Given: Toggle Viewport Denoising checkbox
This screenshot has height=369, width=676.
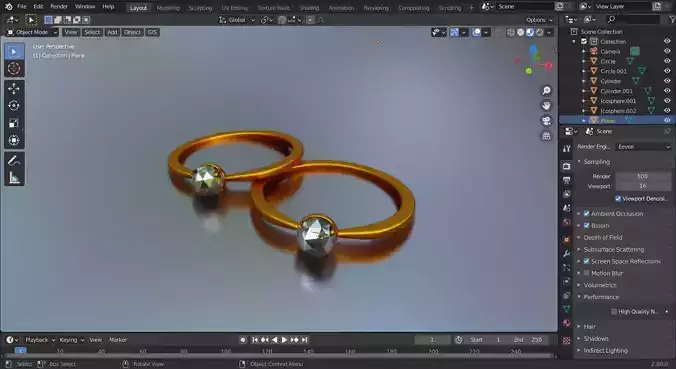Looking at the screenshot, I should tap(618, 198).
